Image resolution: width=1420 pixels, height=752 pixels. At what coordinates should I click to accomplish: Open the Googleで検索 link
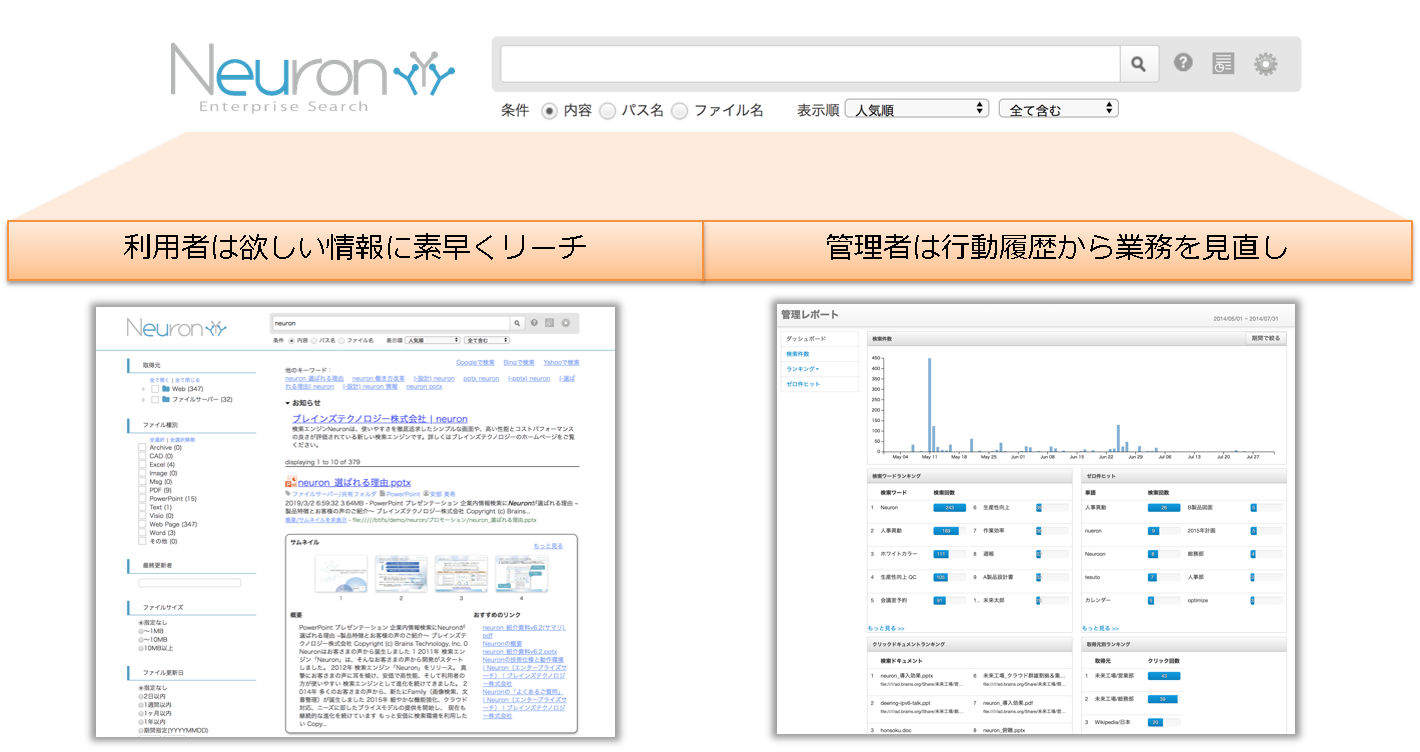coord(477,362)
